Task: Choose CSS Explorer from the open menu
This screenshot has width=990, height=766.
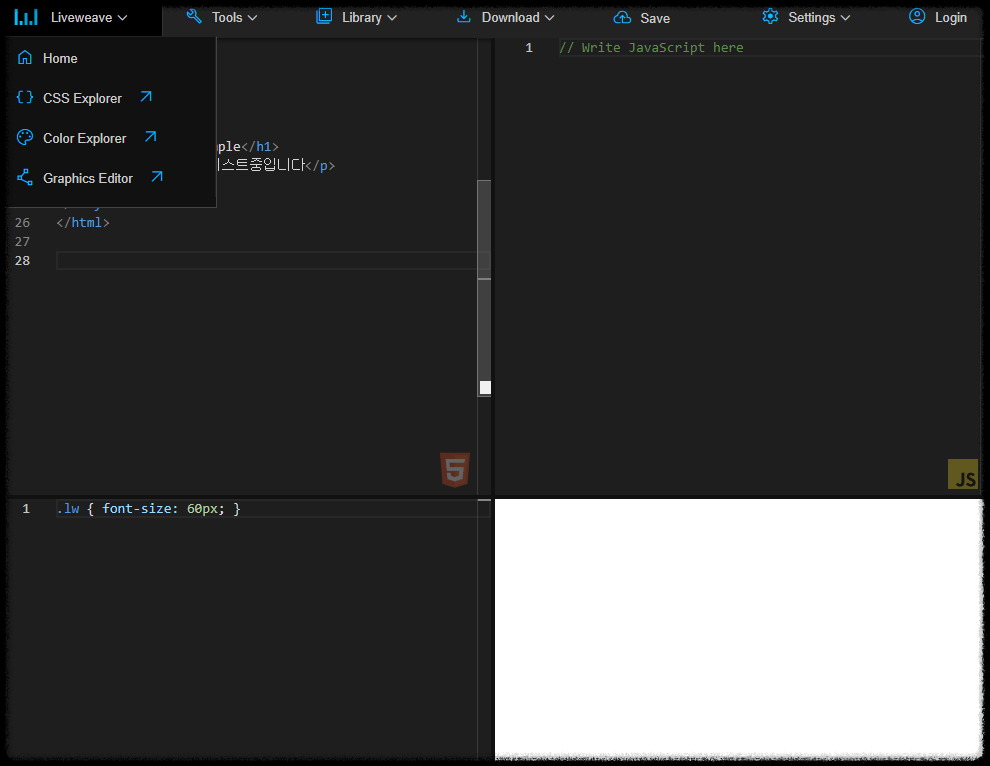Action: 82,98
